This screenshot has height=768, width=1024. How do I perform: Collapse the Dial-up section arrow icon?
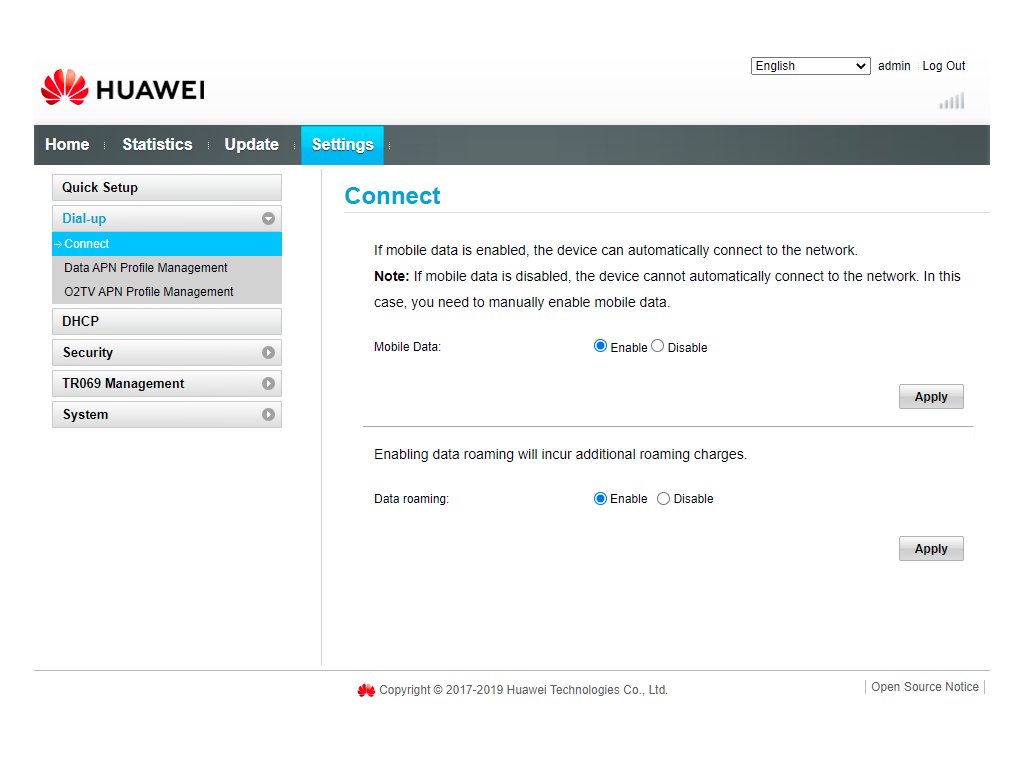(268, 218)
